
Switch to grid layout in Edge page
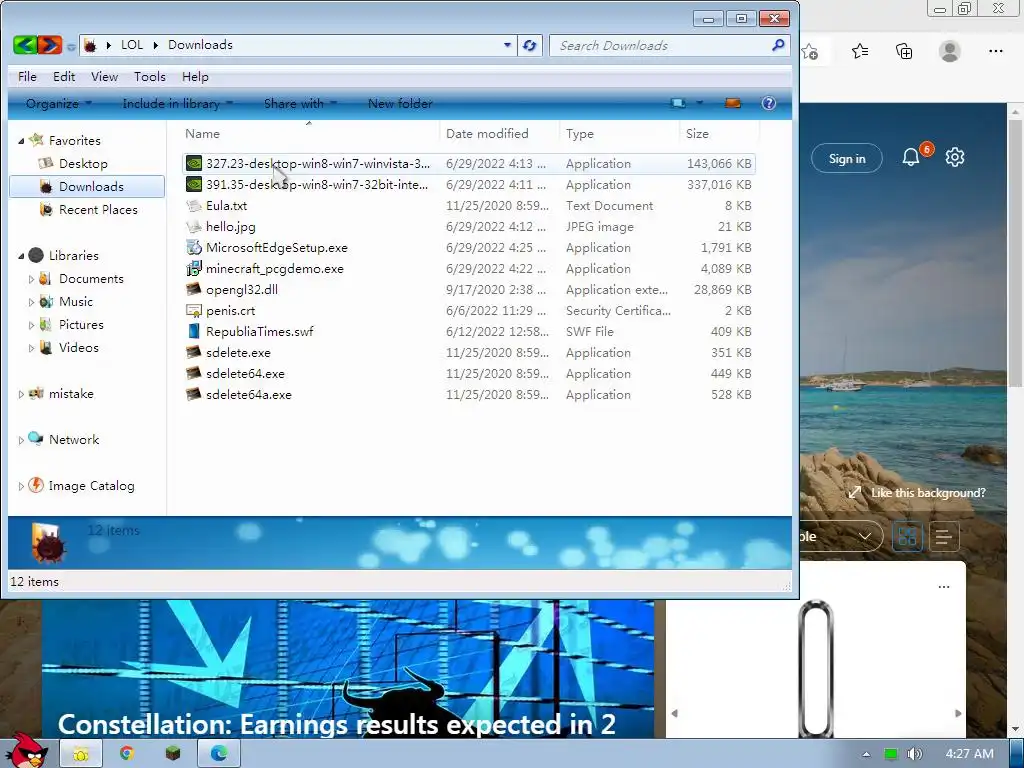click(x=908, y=537)
